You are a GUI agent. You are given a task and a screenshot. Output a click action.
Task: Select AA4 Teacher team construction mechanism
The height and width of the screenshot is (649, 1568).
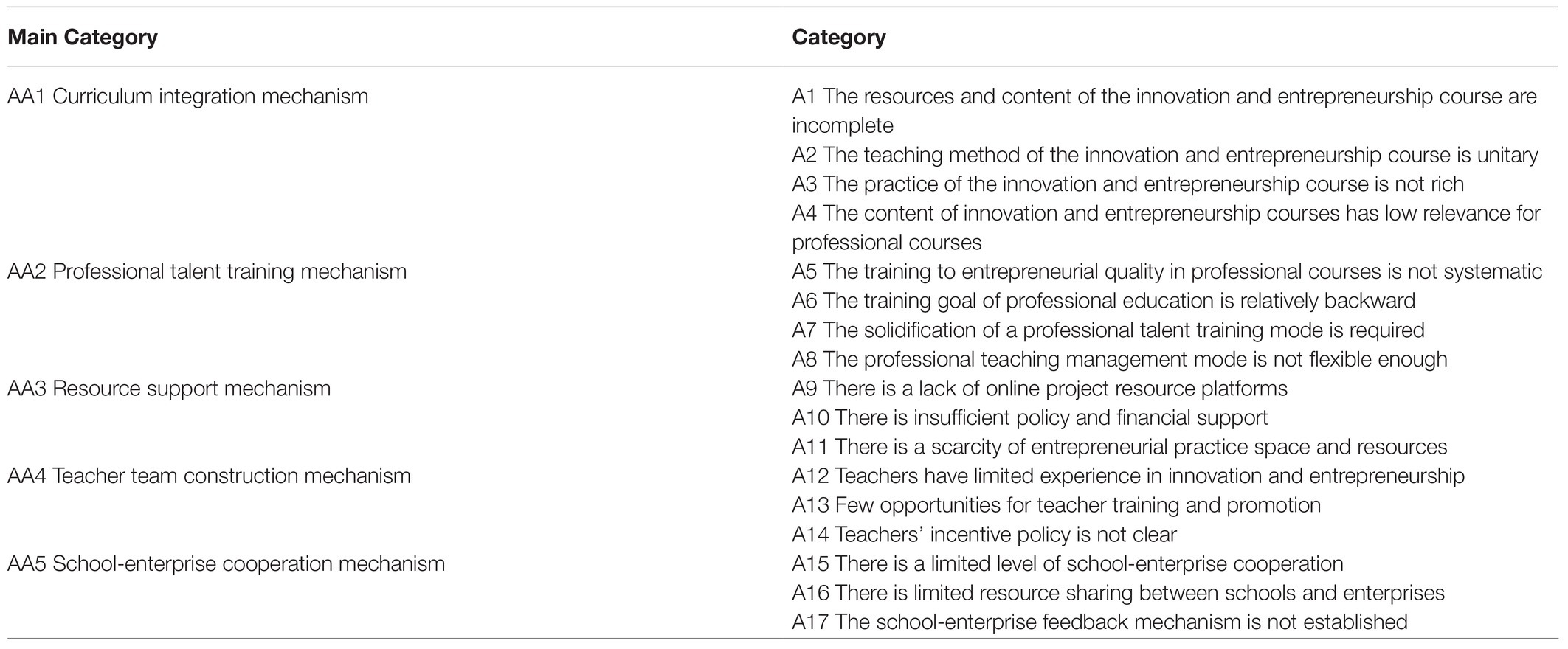point(209,476)
